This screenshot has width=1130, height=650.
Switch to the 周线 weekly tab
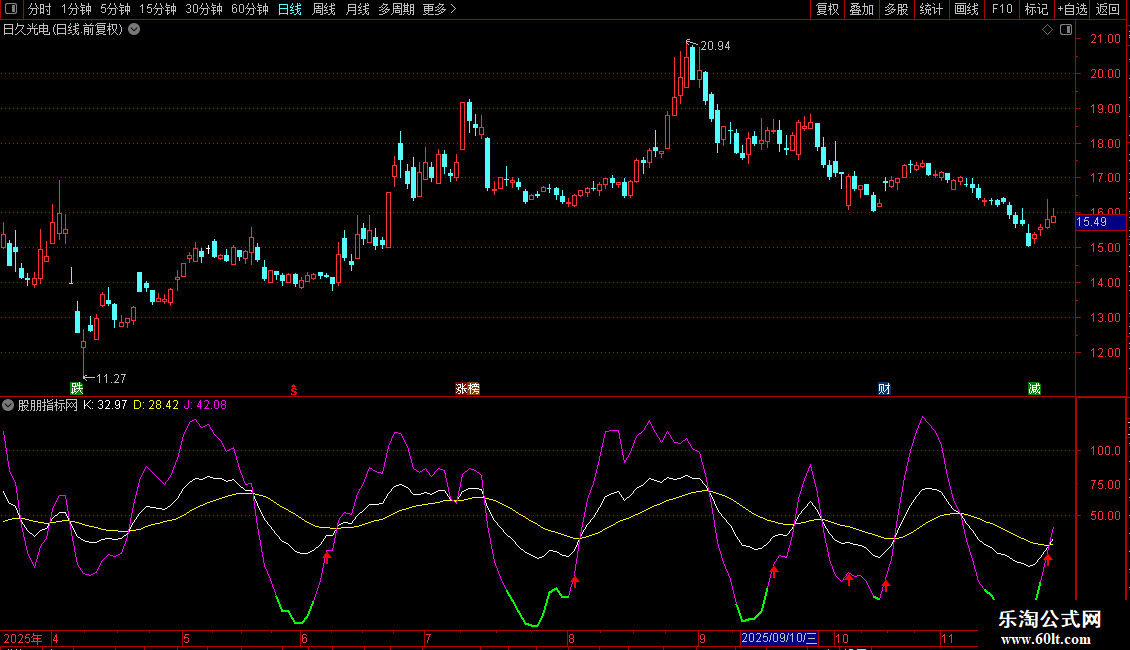pyautogui.click(x=324, y=10)
